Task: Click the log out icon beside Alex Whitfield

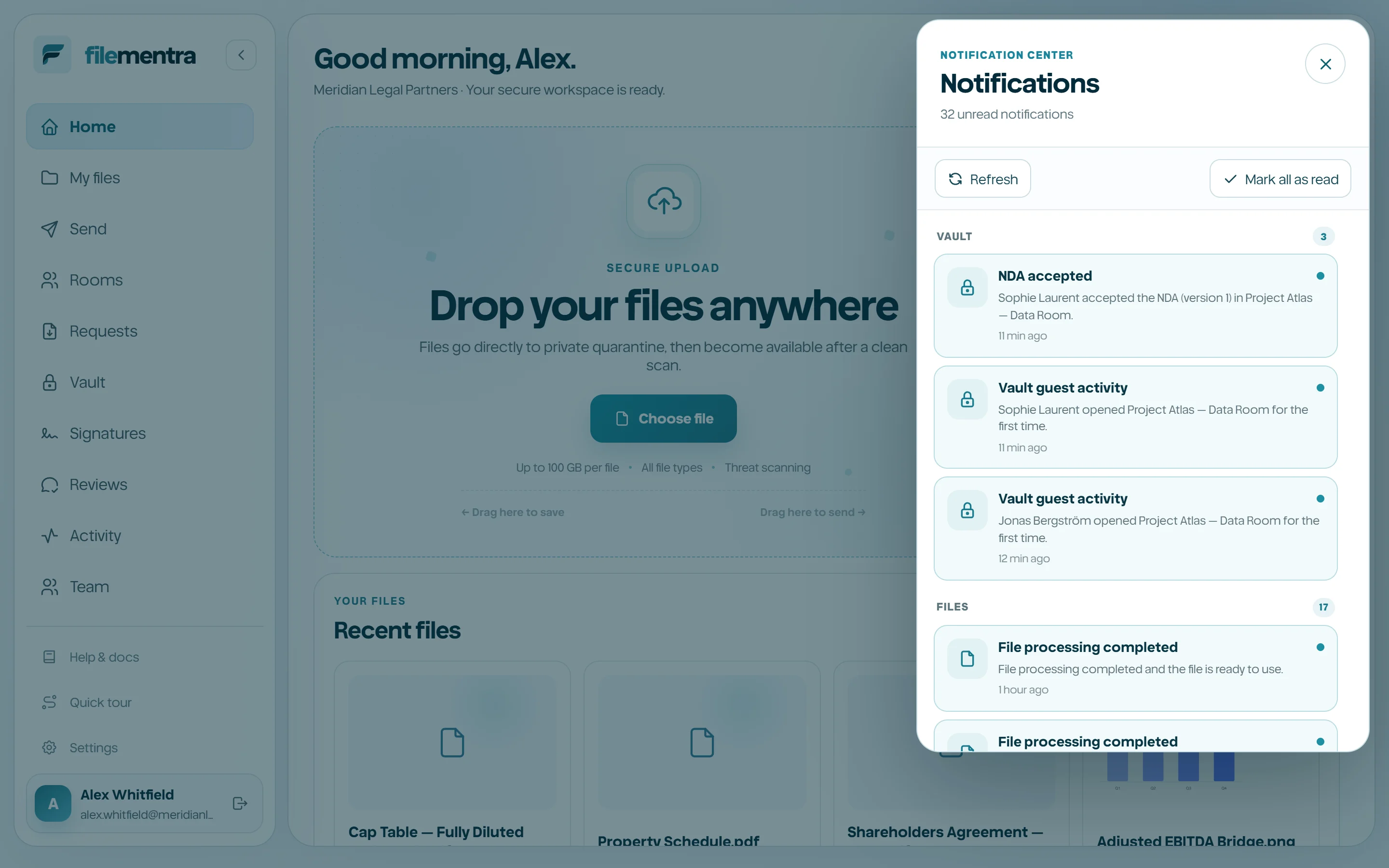Action: (x=240, y=803)
